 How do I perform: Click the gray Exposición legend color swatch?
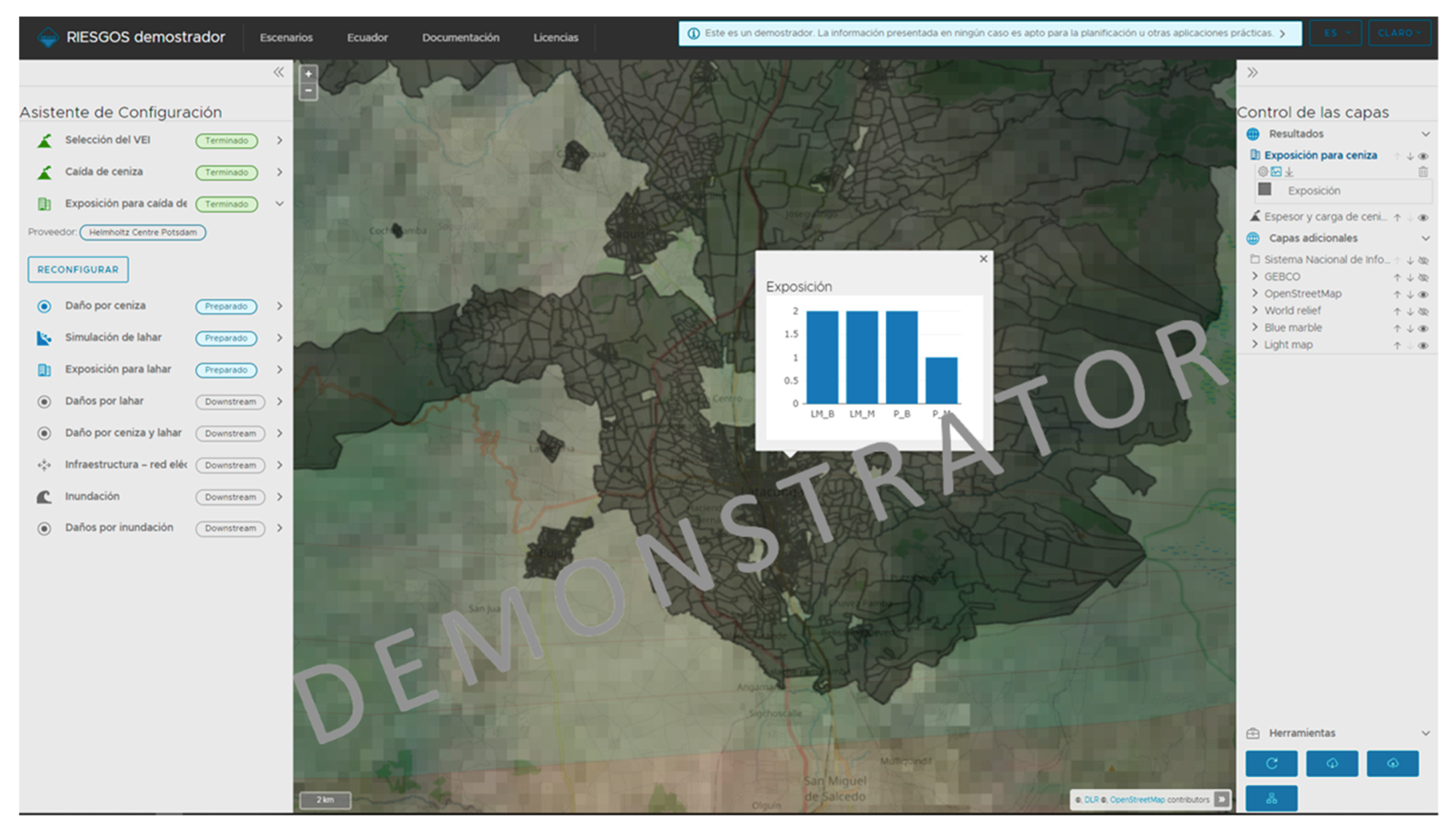[1265, 190]
